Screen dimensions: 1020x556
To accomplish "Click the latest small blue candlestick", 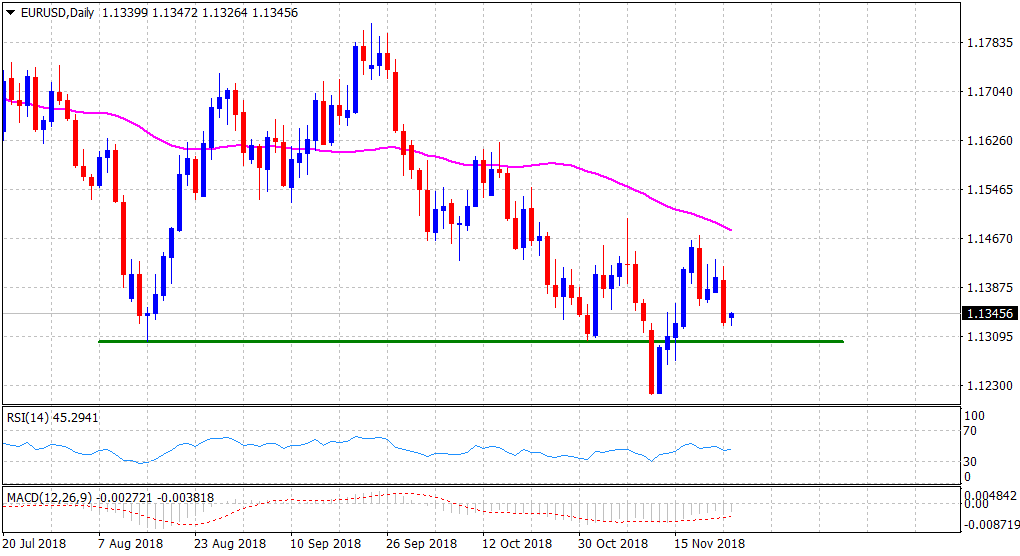I will pos(731,315).
